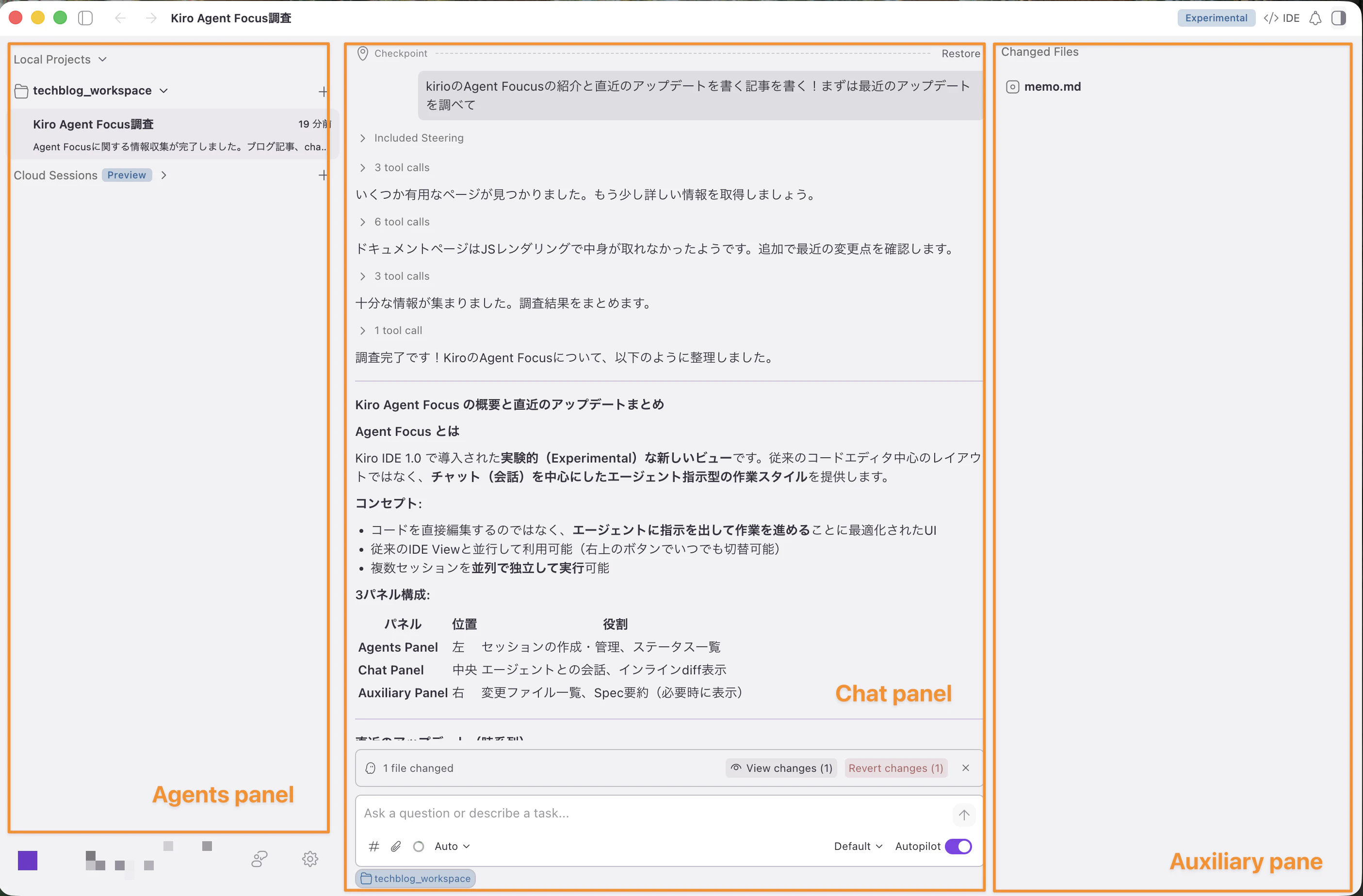Click the 'Changed Files' header
This screenshot has height=896, width=1363.
(x=1039, y=52)
